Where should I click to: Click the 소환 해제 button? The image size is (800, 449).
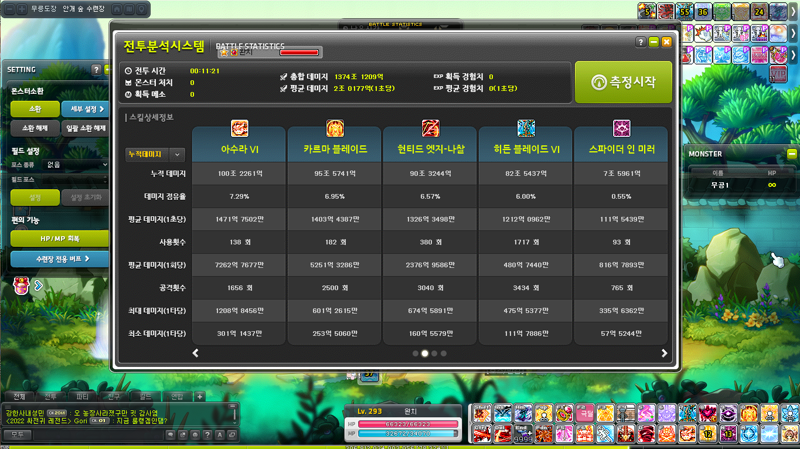35,128
